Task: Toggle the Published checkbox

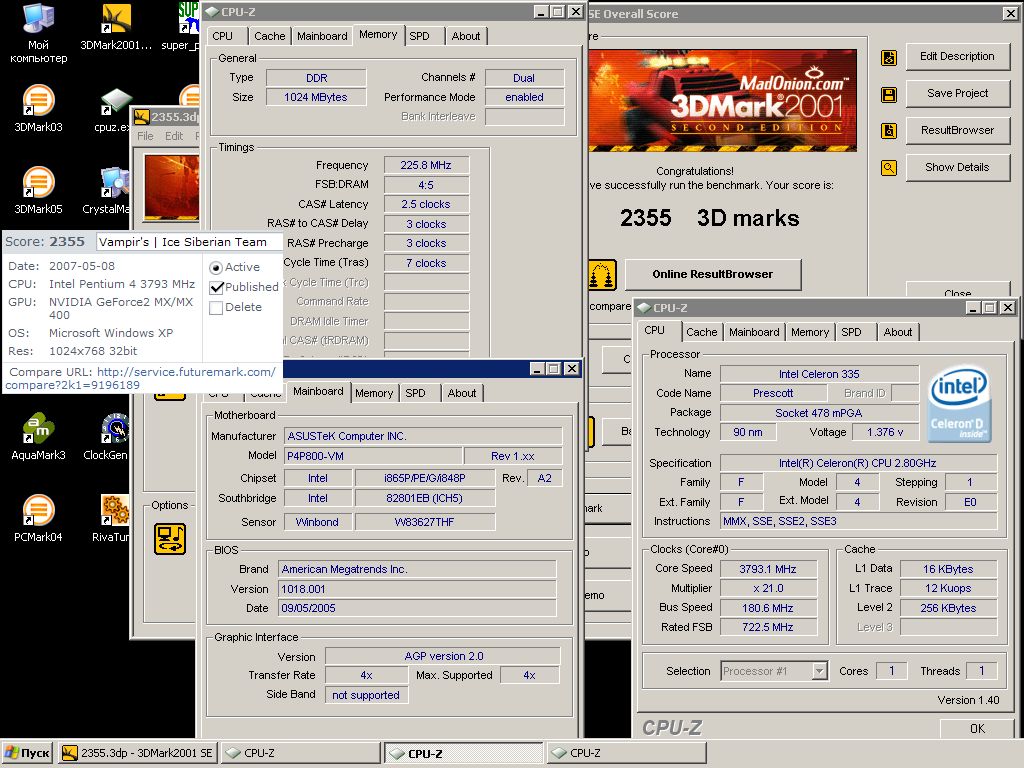Action: click(x=216, y=287)
